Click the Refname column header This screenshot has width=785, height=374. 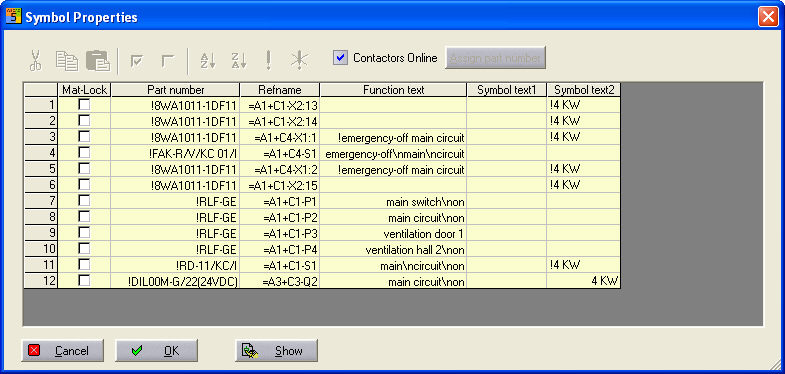point(280,90)
